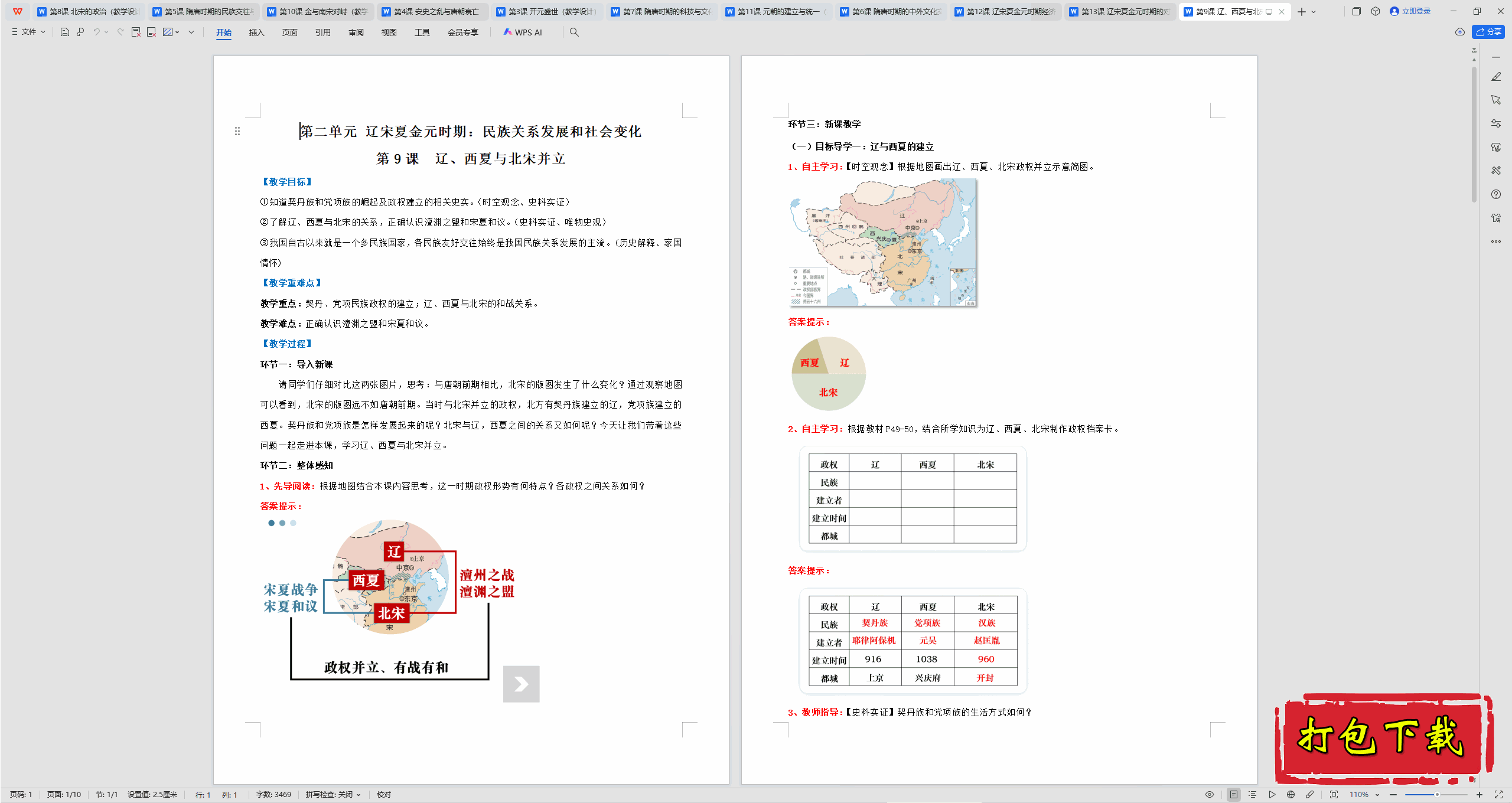Open the 工具 ribbon tab
The height and width of the screenshot is (803, 1512).
click(x=422, y=32)
